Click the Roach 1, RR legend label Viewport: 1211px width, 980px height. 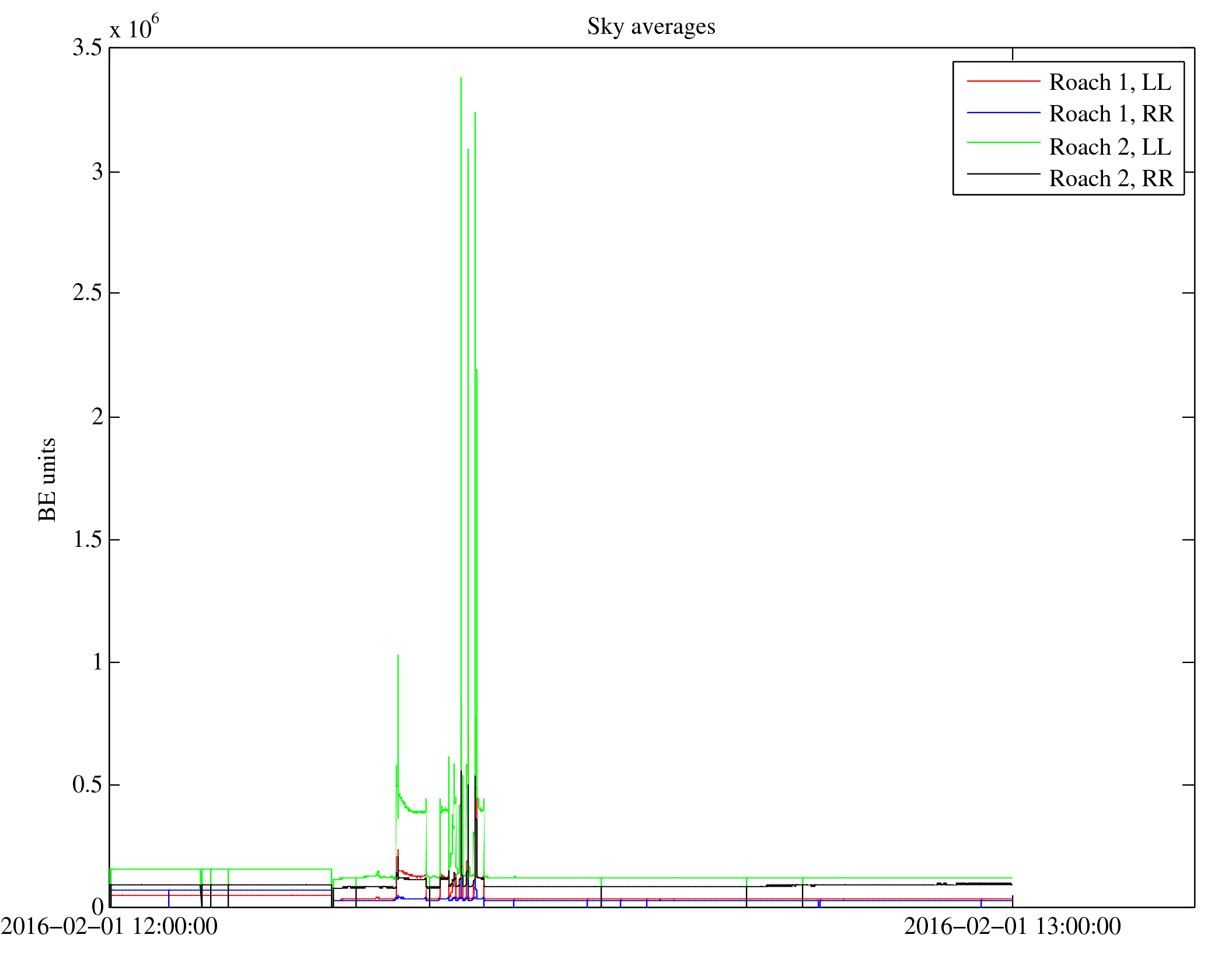[x=1111, y=114]
